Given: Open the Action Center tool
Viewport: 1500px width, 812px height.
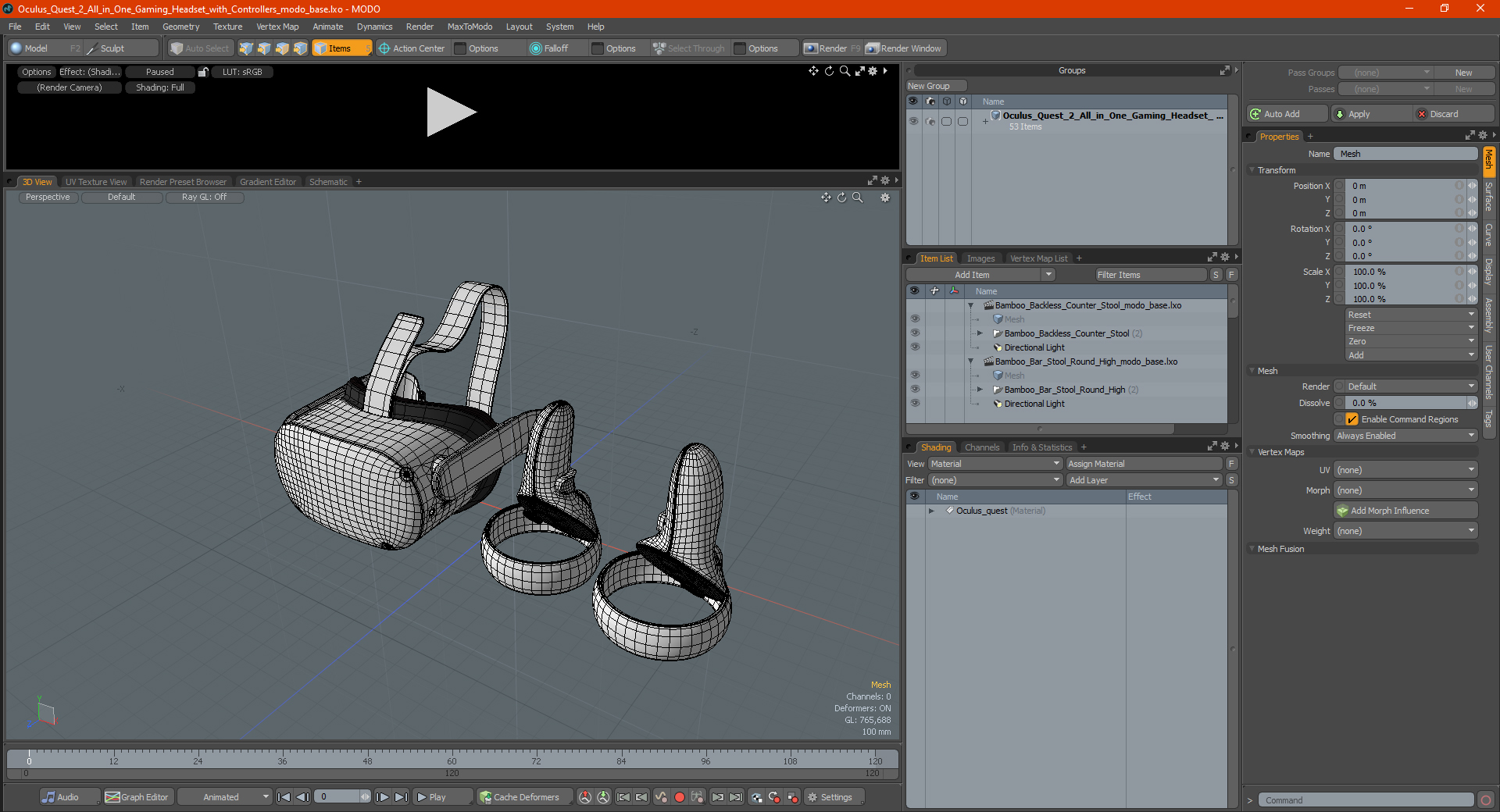Looking at the screenshot, I should tap(412, 48).
